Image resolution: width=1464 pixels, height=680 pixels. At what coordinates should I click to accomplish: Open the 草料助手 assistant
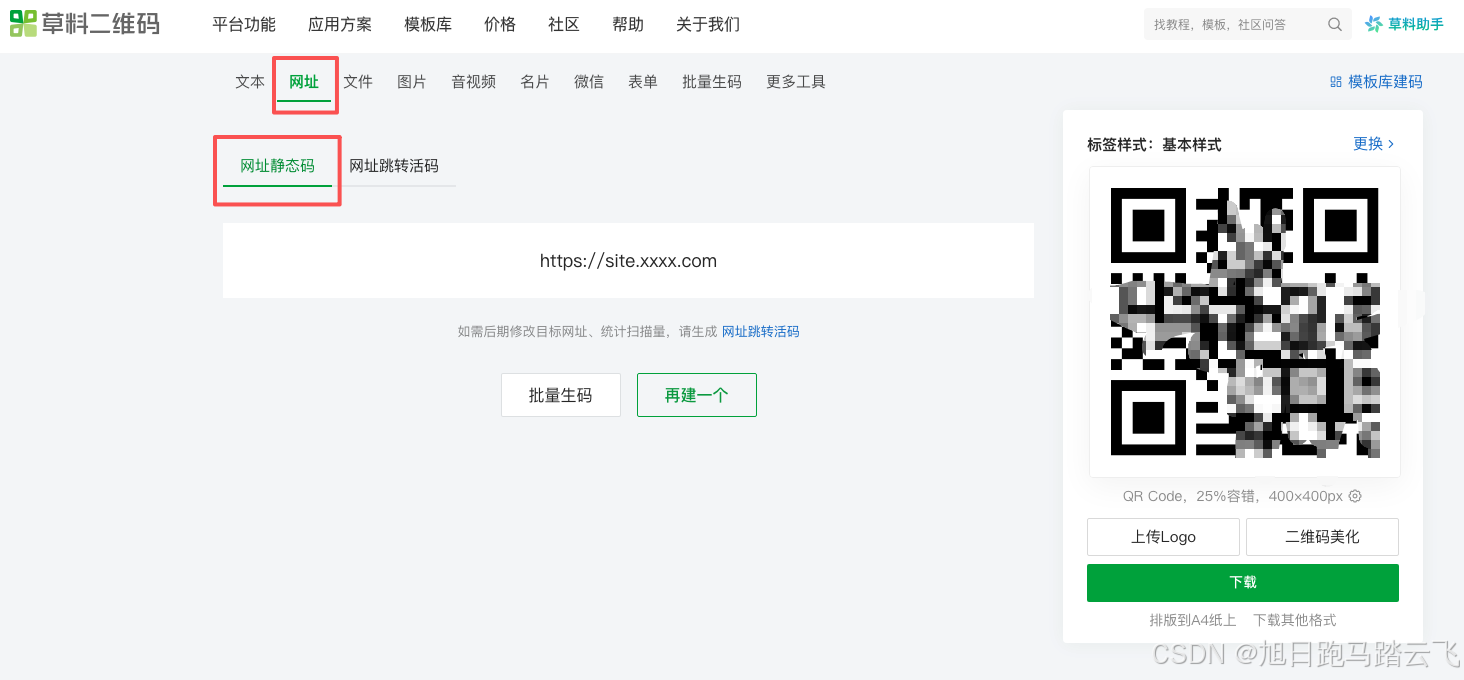[1405, 24]
